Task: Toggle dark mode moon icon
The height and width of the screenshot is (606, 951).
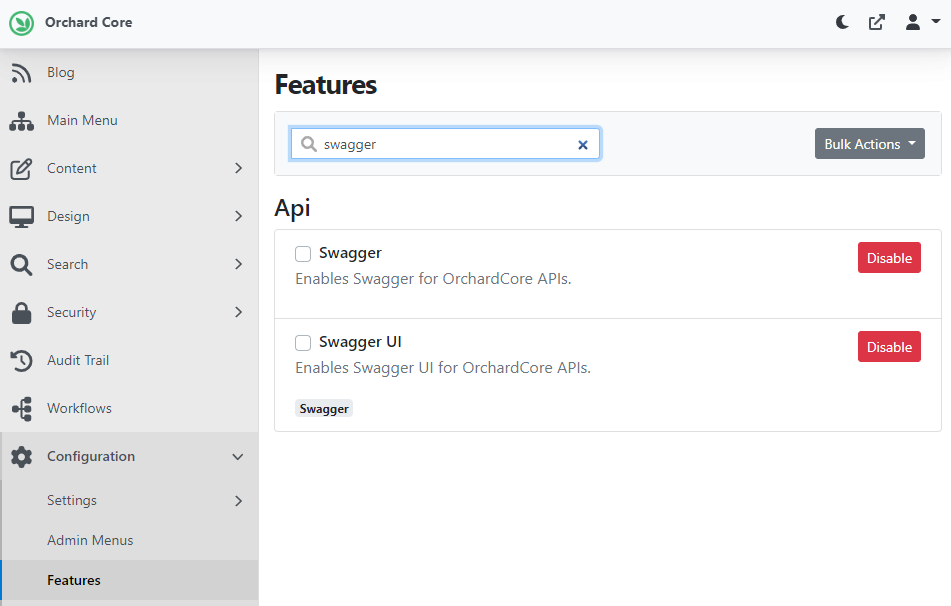Action: [x=842, y=22]
